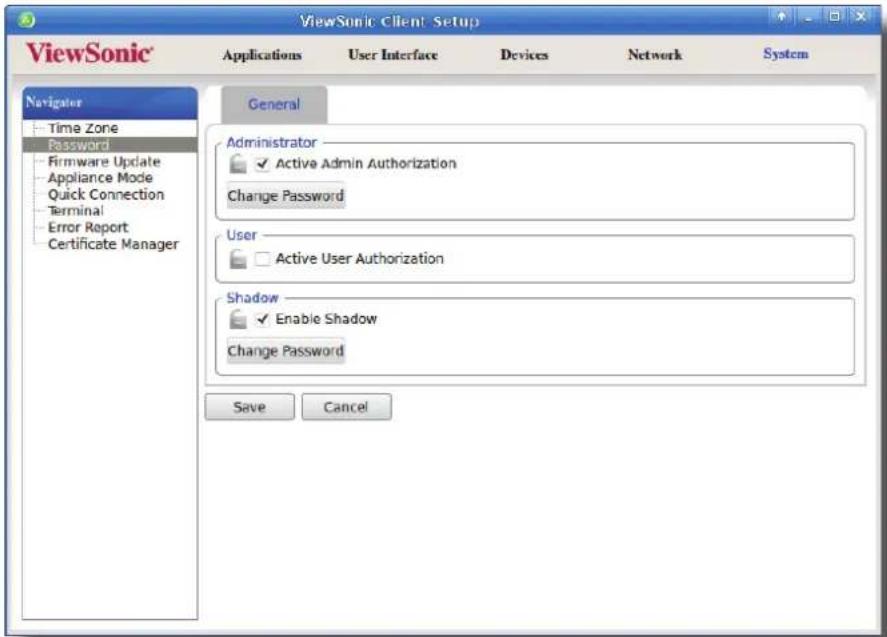Click the green icon in title bar

coord(27,20)
